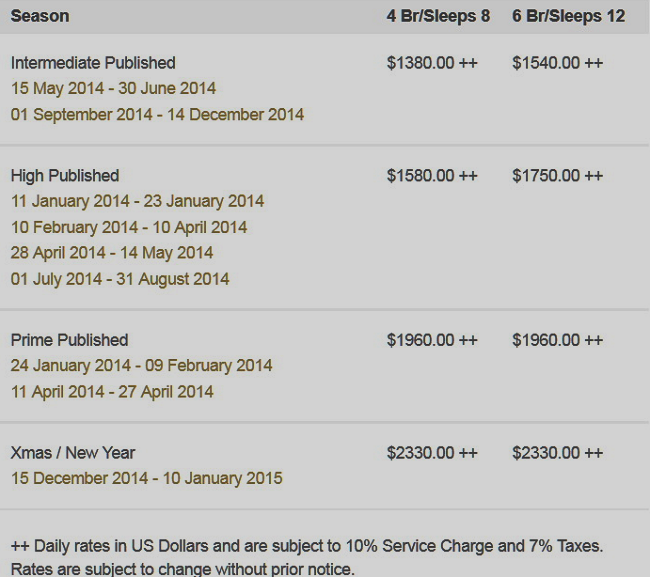Click the $1380.00 ++ intermediate rate
The height and width of the screenshot is (577, 650).
pos(432,63)
